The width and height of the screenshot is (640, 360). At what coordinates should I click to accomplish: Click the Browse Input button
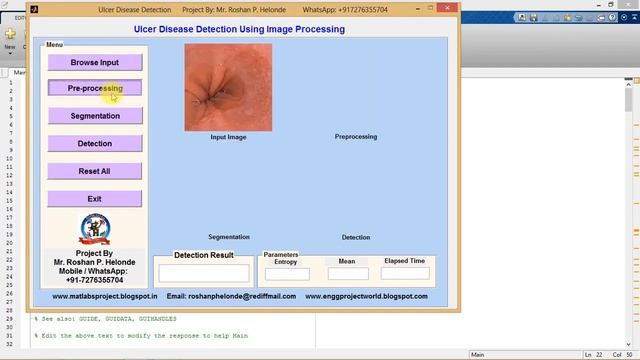[95, 62]
